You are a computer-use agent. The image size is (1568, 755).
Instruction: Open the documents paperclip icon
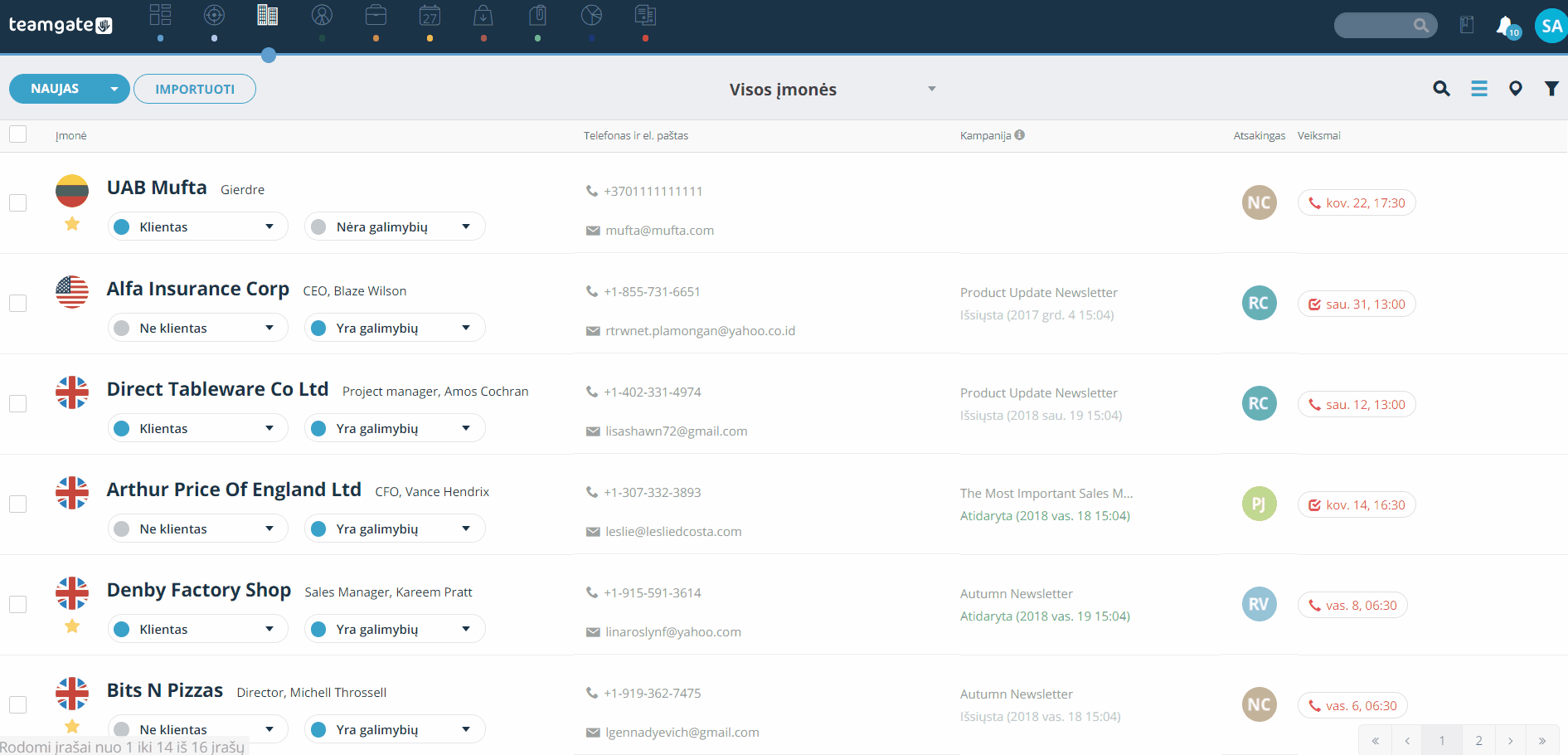point(537,15)
